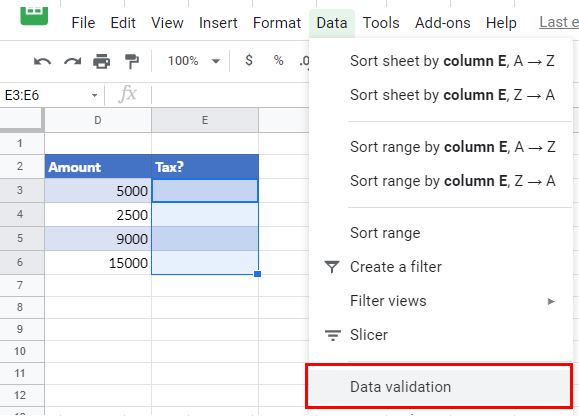The height and width of the screenshot is (416, 579).
Task: Select the cell containing 15000
Action: (x=98, y=263)
